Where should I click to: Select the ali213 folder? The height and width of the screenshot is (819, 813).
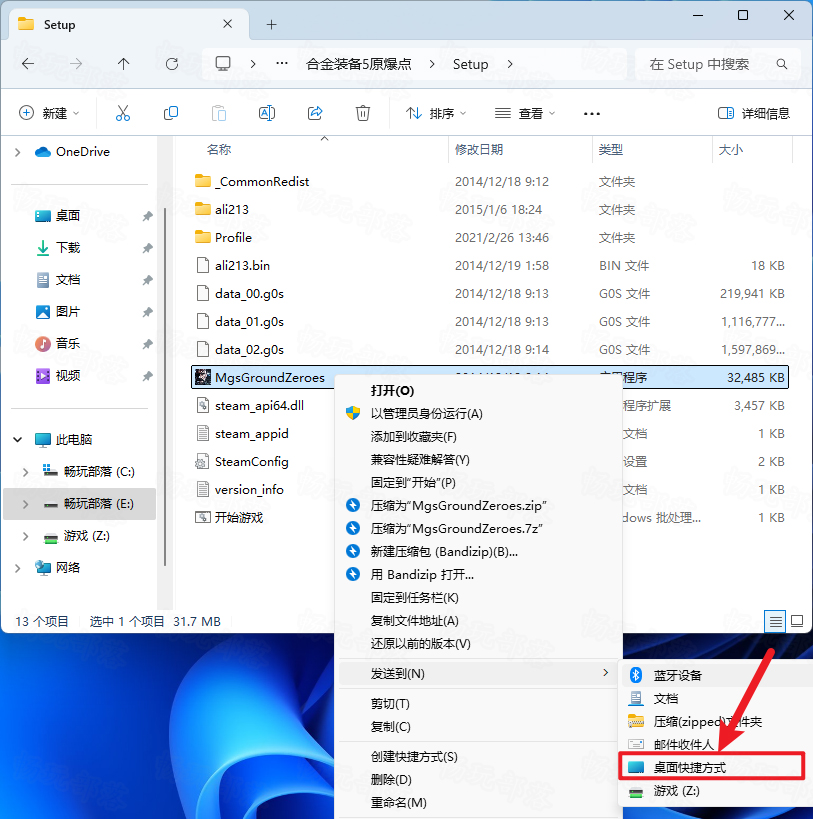(490, 209)
